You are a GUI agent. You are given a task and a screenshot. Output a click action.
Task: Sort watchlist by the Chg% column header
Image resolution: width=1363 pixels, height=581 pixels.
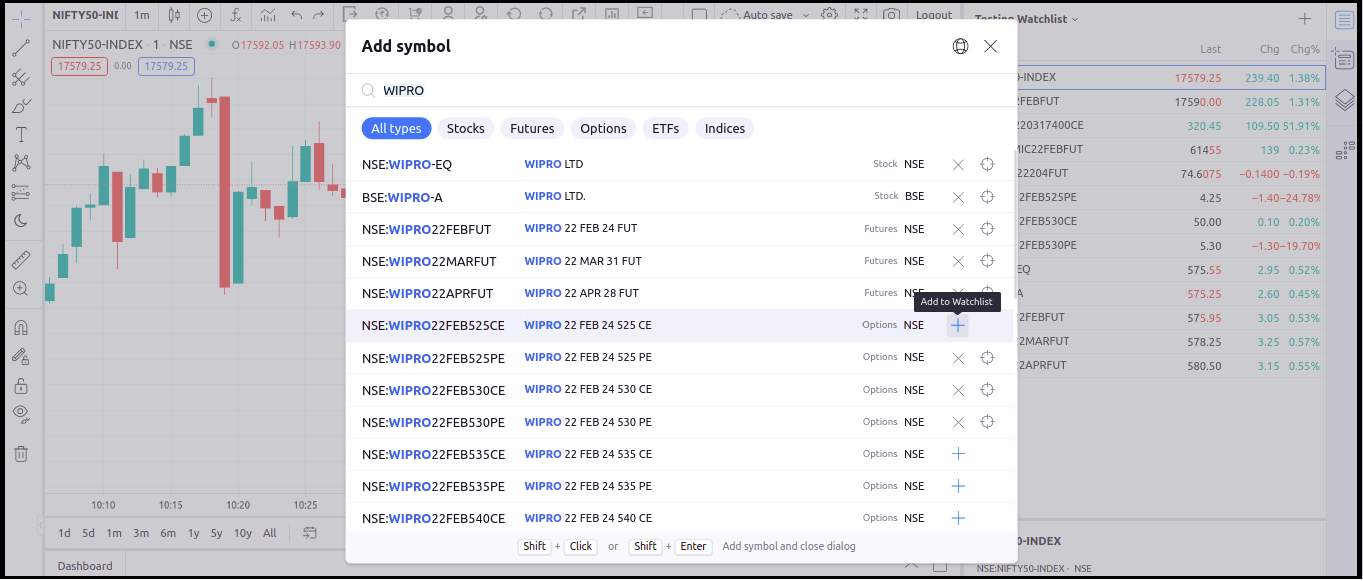click(x=1305, y=49)
